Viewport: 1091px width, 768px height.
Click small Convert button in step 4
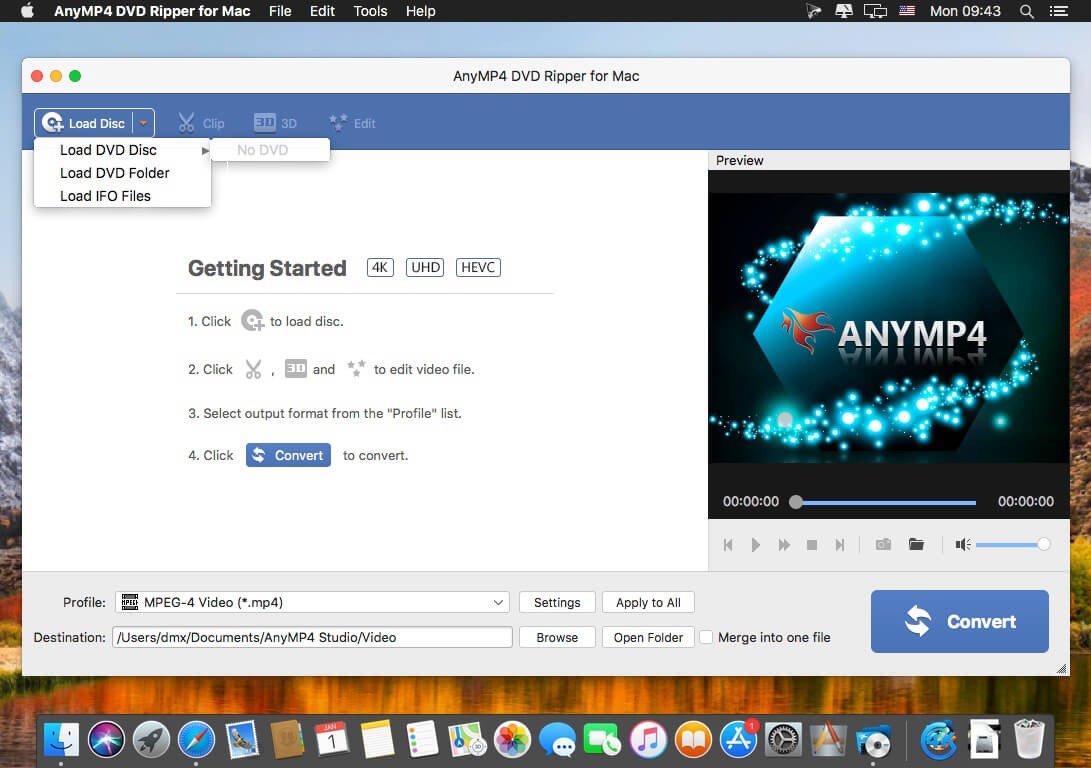pyautogui.click(x=288, y=455)
